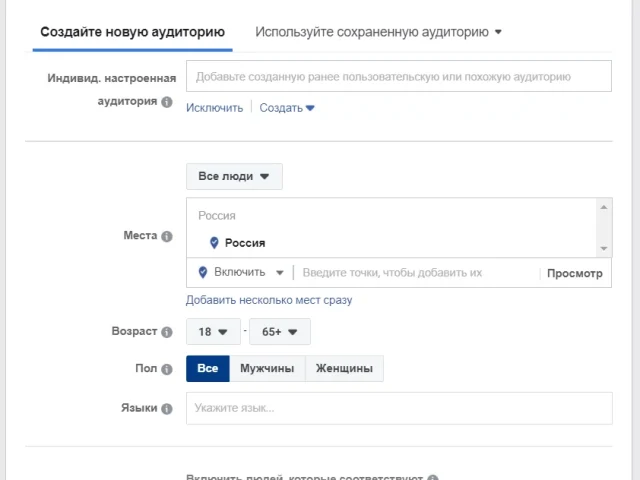Click Добавить несколько мест сразу link
This screenshot has height=480, width=640.
[x=269, y=300]
